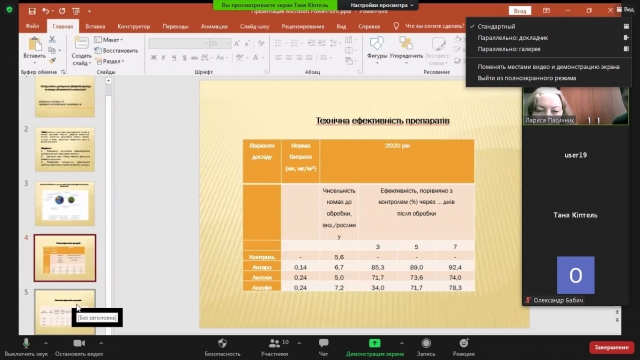Click the slide panel vertical scrollbar
This screenshot has width=640, height=360.
[x=108, y=204]
